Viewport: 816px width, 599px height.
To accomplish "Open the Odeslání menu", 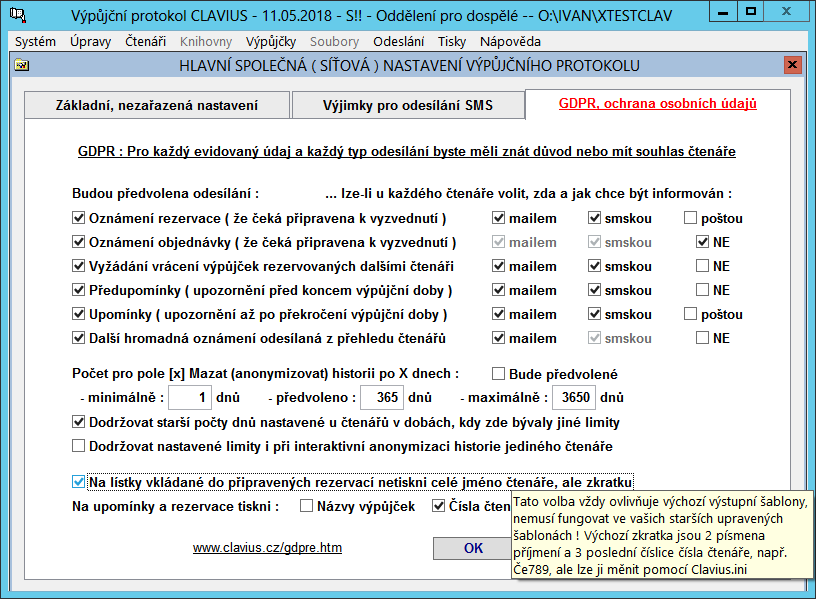I will coord(399,42).
